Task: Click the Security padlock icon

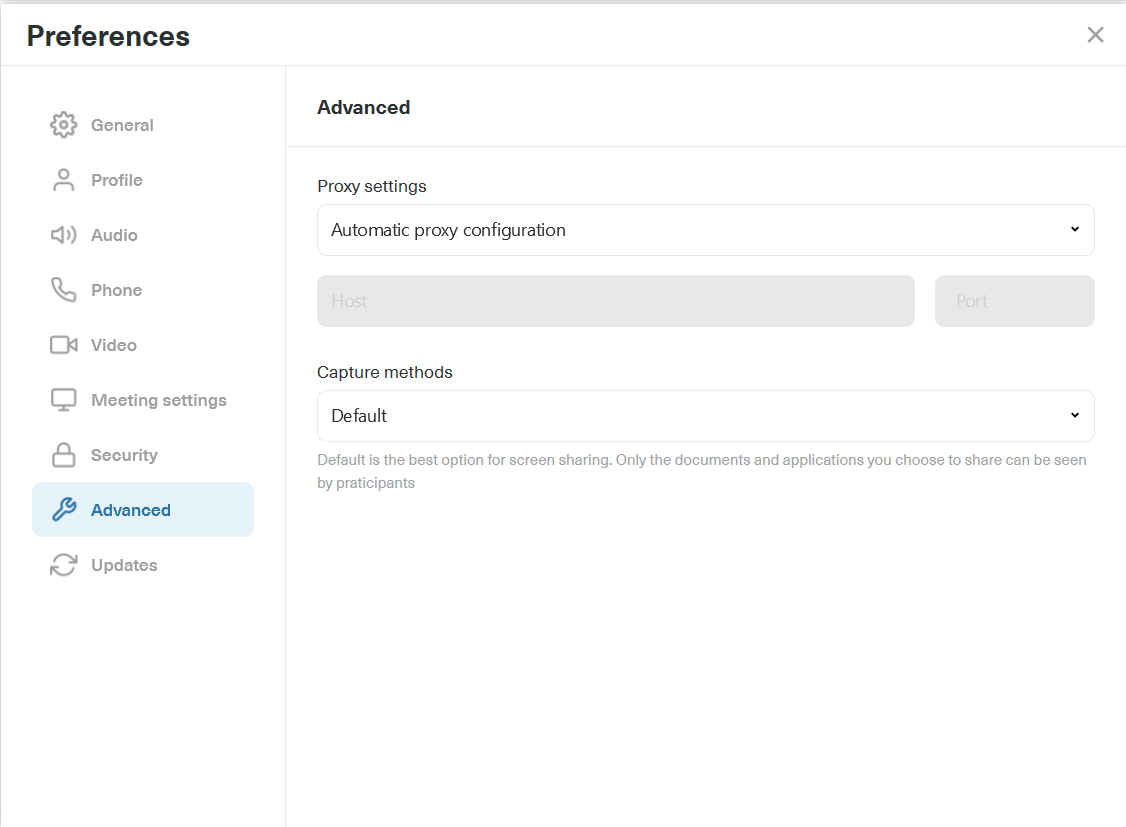Action: click(62, 454)
